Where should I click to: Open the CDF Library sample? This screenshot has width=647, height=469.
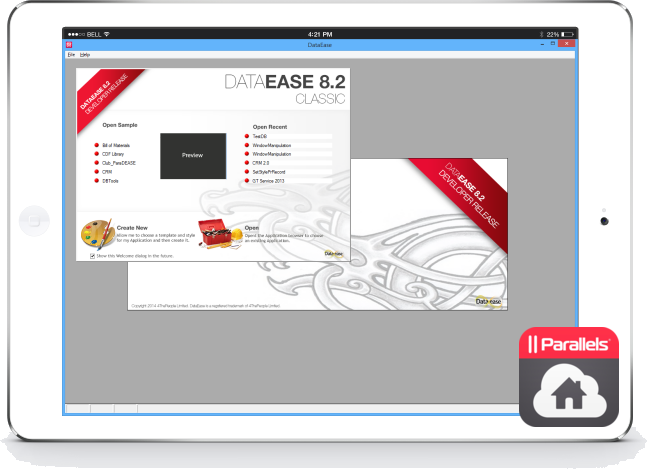coord(113,154)
